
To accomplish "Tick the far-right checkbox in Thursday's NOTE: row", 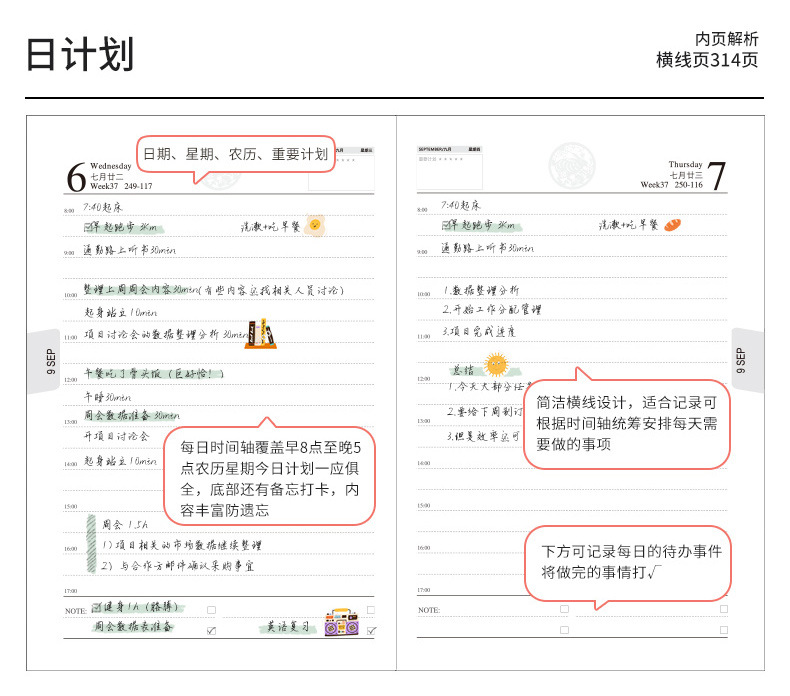I will click(724, 609).
